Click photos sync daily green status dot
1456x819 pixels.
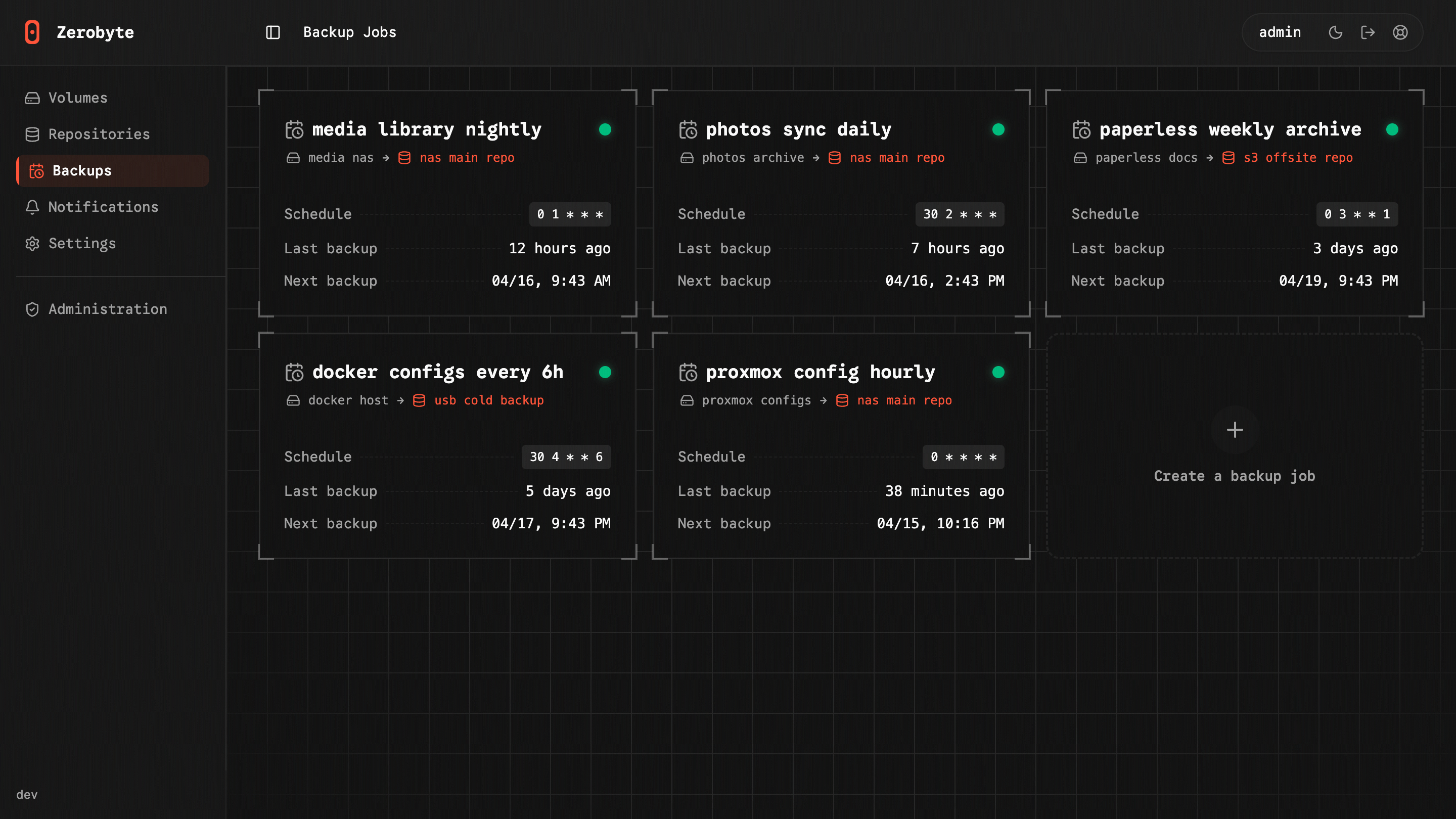click(x=998, y=129)
